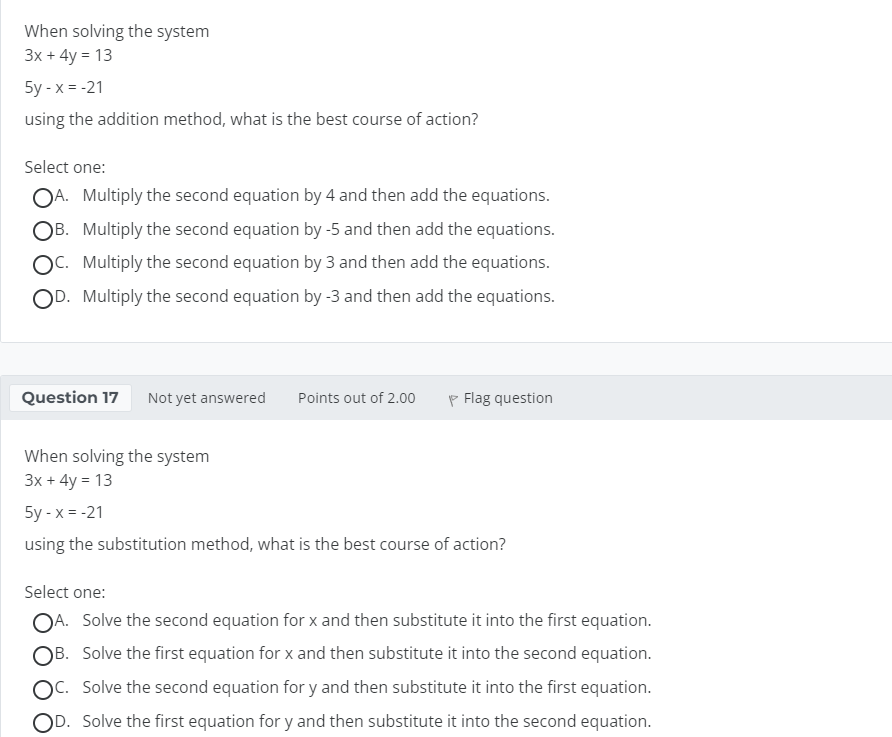Click the Points out of 2.00 text
The height and width of the screenshot is (737, 892).
pyautogui.click(x=356, y=398)
